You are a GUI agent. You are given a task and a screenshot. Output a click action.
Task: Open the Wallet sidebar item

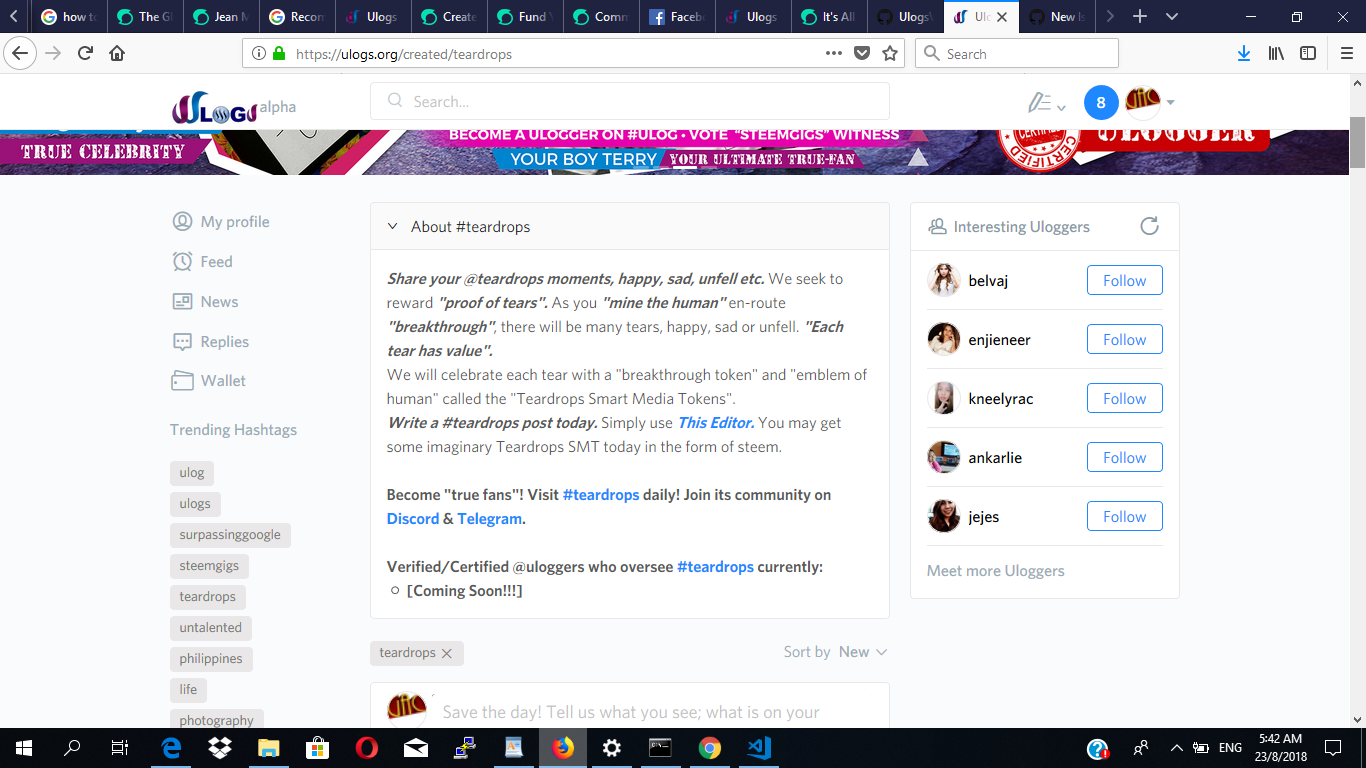click(x=209, y=381)
